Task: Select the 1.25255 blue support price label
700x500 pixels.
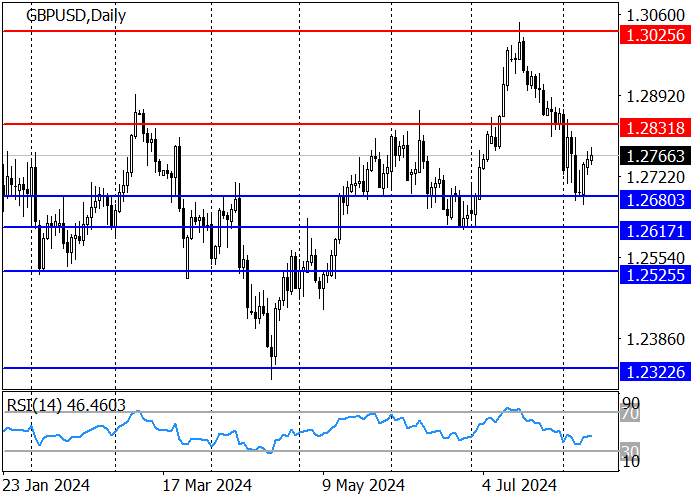Action: tap(655, 275)
